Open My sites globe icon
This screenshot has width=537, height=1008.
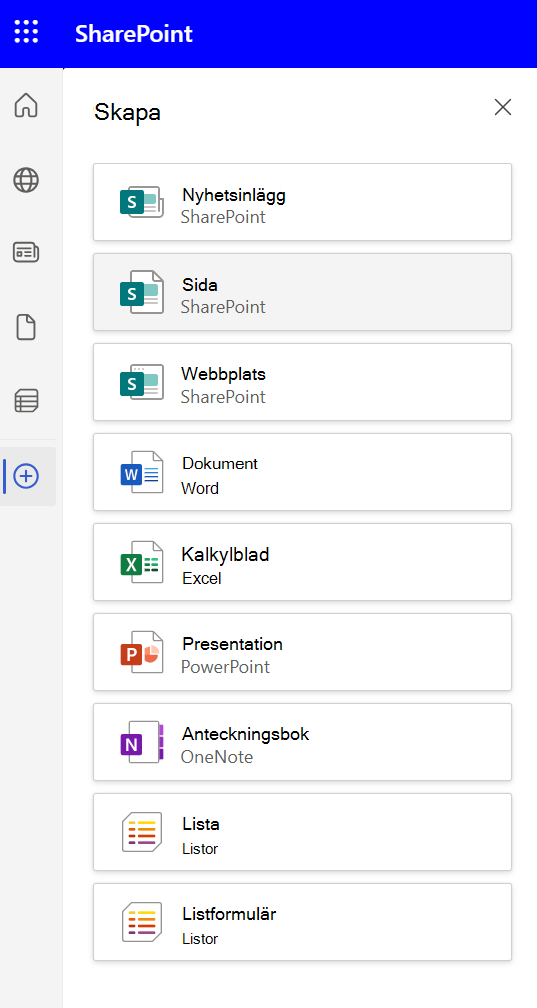(26, 180)
